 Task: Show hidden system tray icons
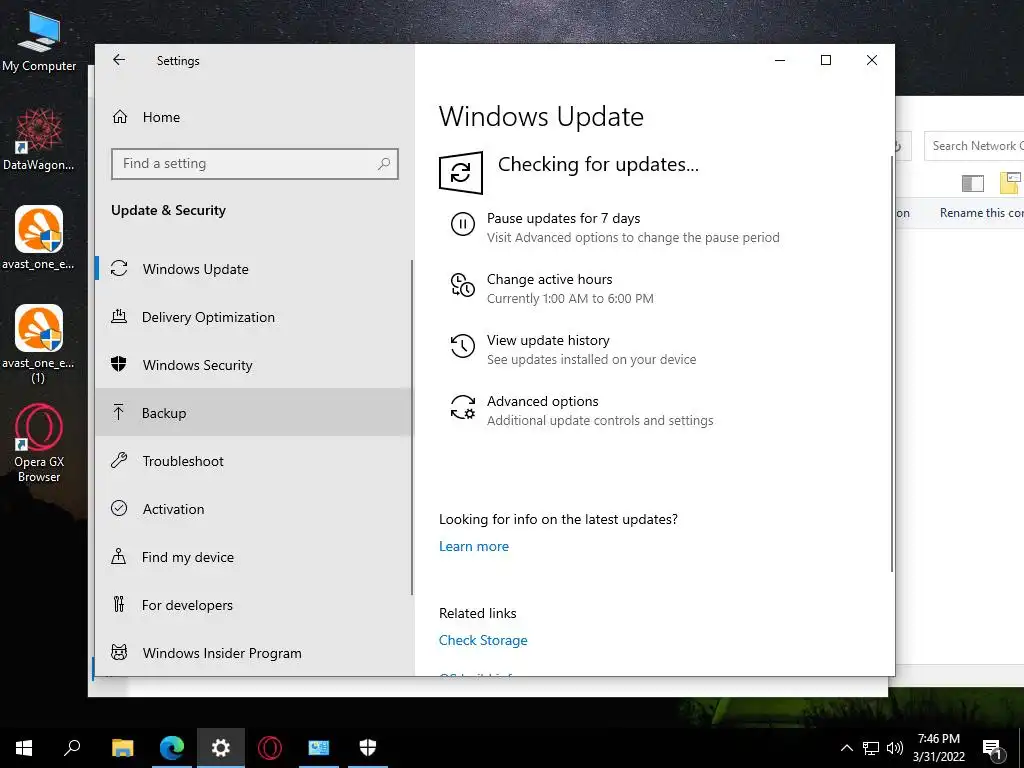[846, 748]
